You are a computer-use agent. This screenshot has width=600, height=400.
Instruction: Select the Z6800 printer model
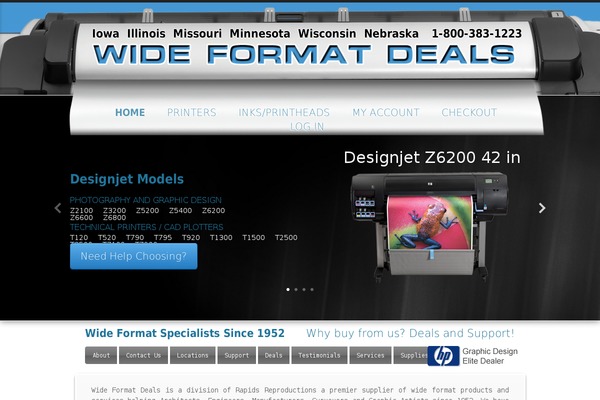114,217
